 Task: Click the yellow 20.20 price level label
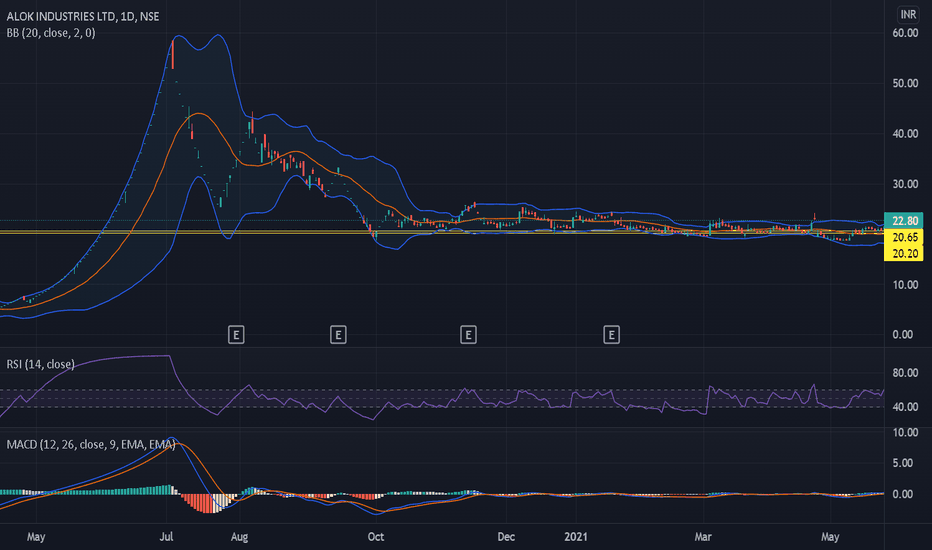pos(904,253)
